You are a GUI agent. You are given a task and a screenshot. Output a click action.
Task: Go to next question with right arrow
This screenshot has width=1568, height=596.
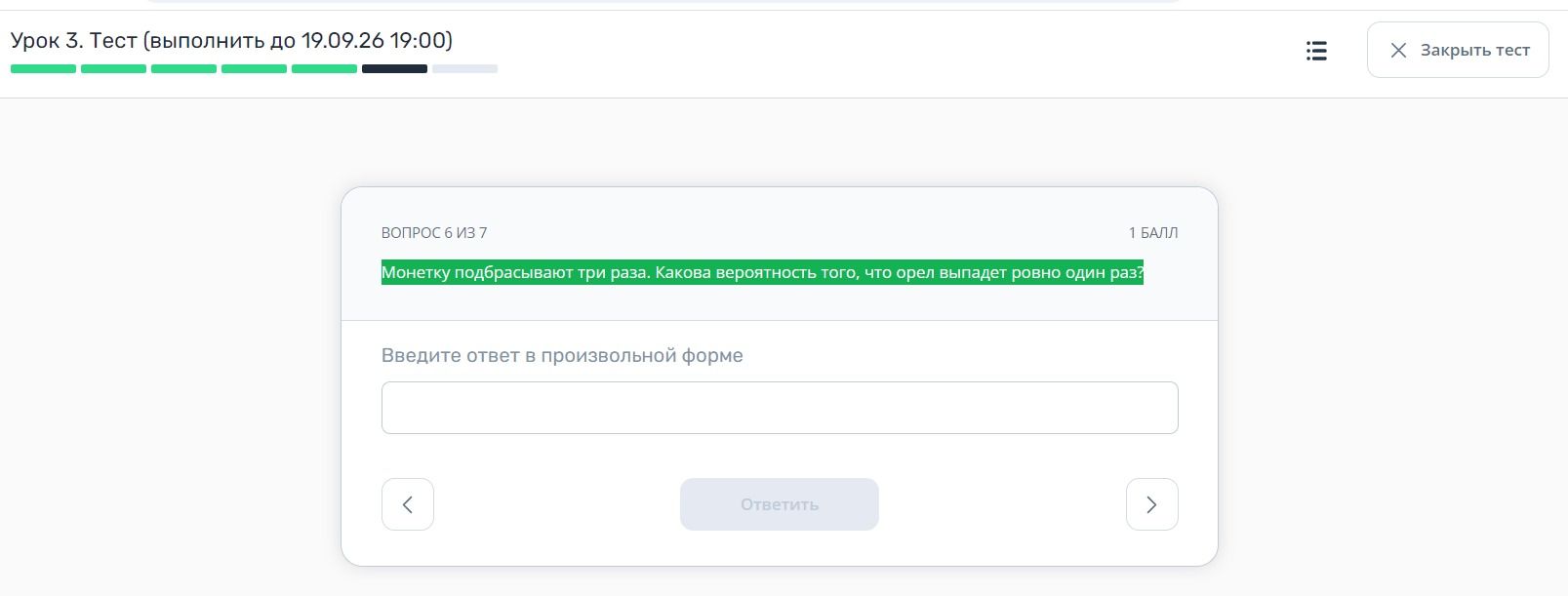coord(1152,504)
